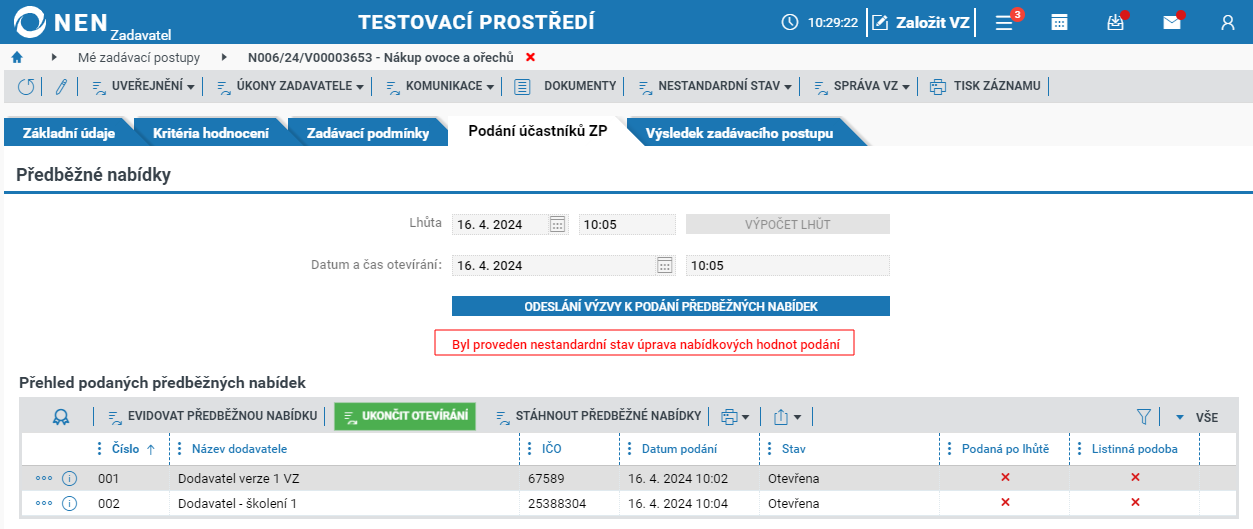The height and width of the screenshot is (529, 1253).
Task: Open the user profile icon
Action: (1228, 22)
